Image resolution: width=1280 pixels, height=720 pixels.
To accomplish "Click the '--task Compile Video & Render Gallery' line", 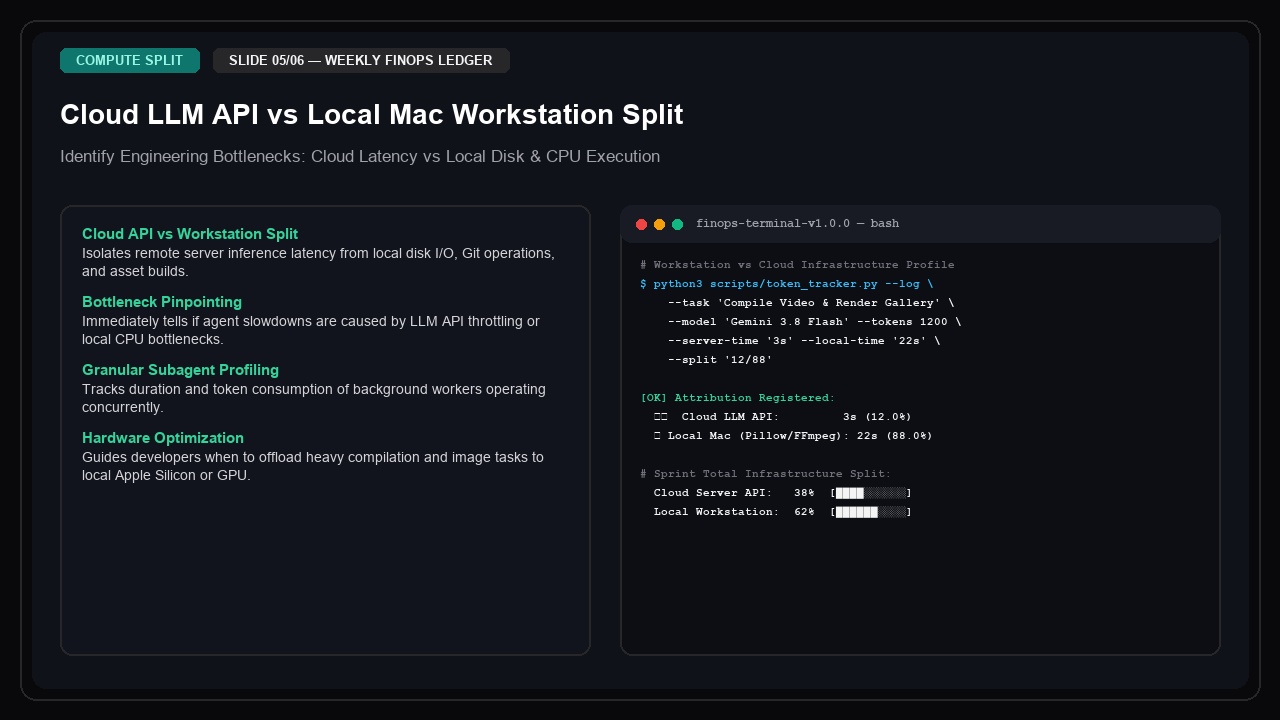I will pyautogui.click(x=811, y=303).
